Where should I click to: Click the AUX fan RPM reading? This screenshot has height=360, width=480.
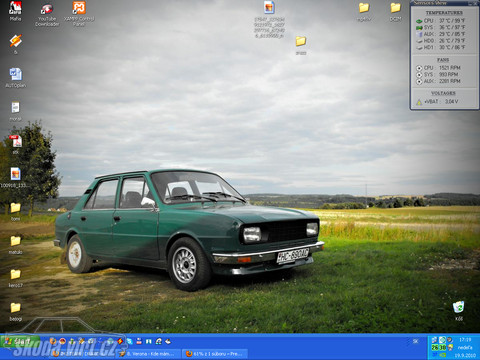(450, 81)
